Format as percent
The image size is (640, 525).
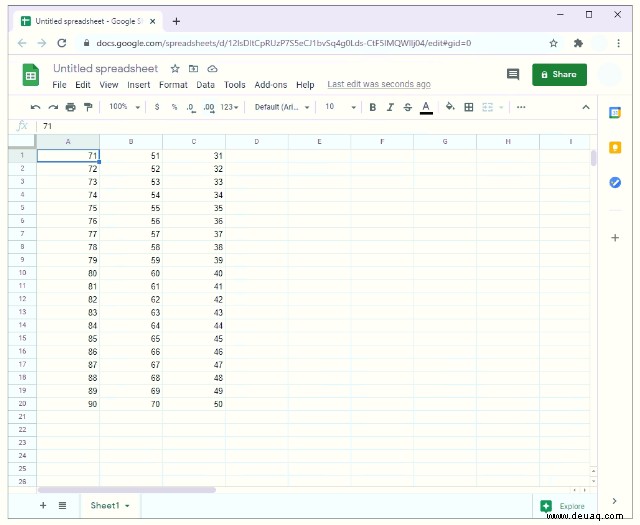tap(174, 107)
